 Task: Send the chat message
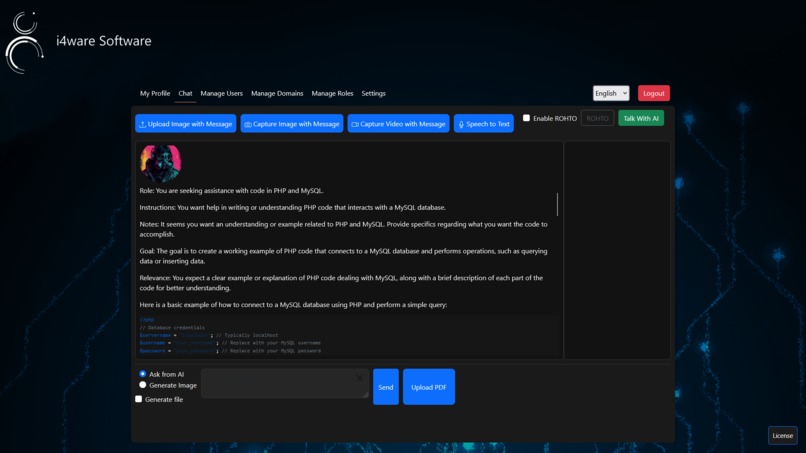(x=386, y=387)
